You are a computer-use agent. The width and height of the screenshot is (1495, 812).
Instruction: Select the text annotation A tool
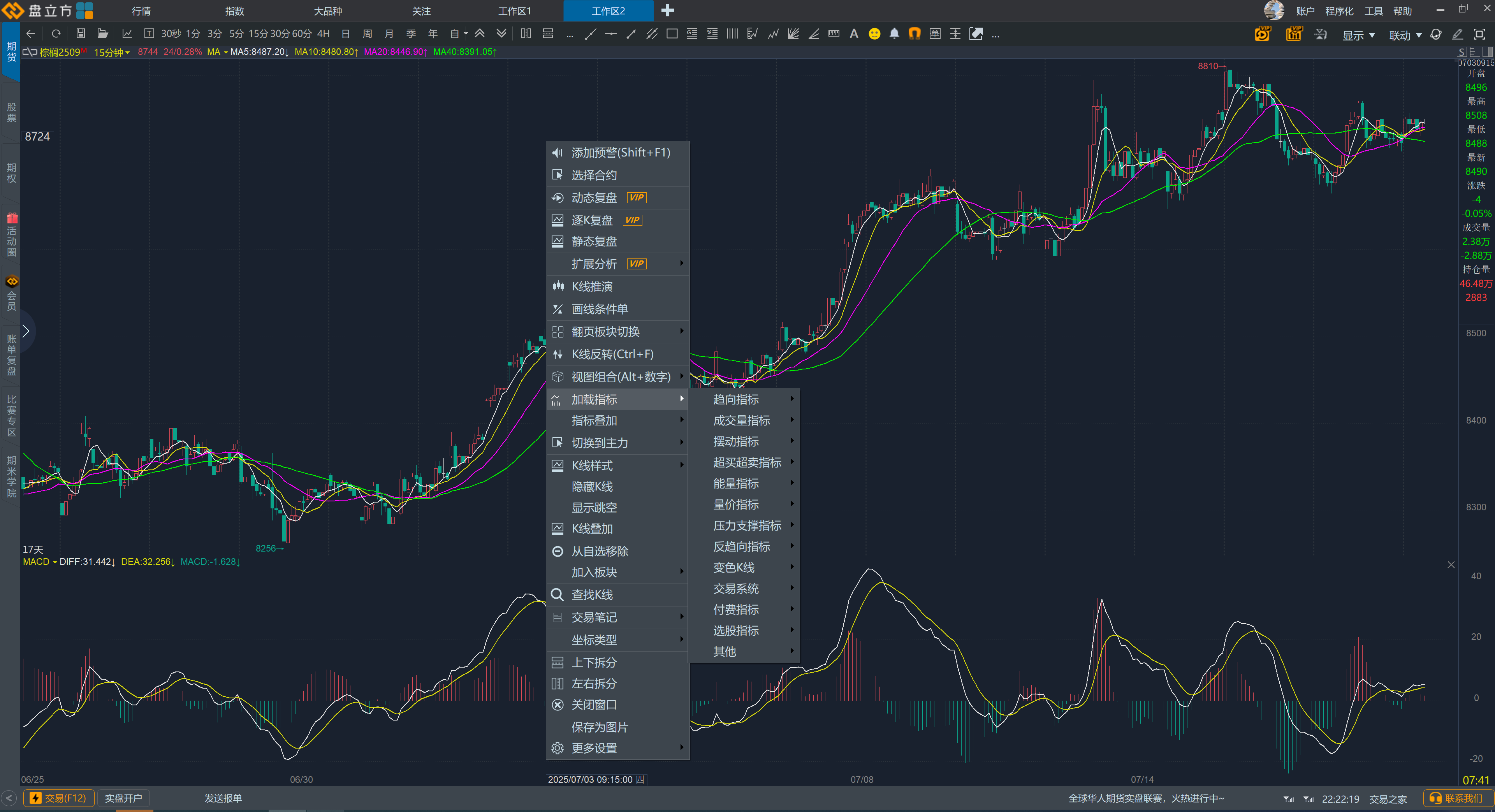[854, 33]
